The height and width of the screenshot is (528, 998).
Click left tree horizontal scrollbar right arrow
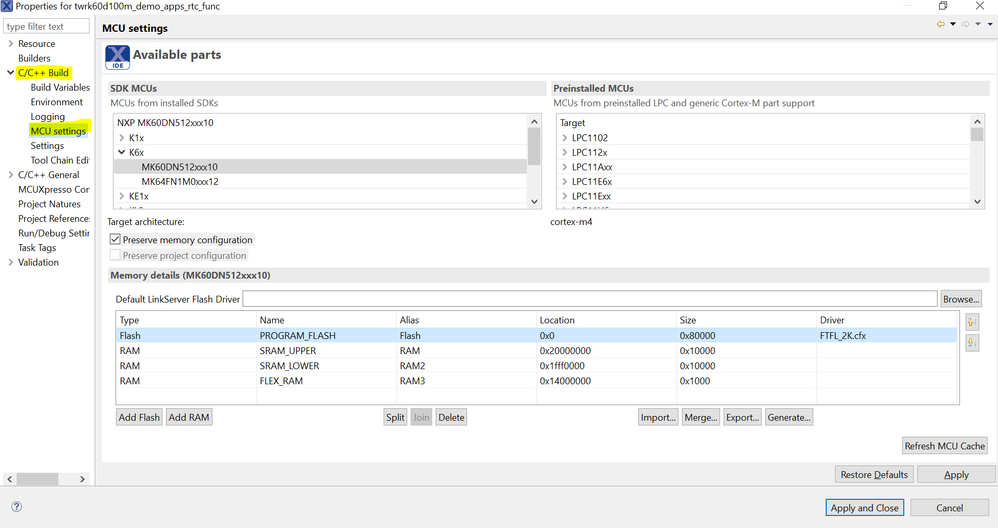point(82,479)
